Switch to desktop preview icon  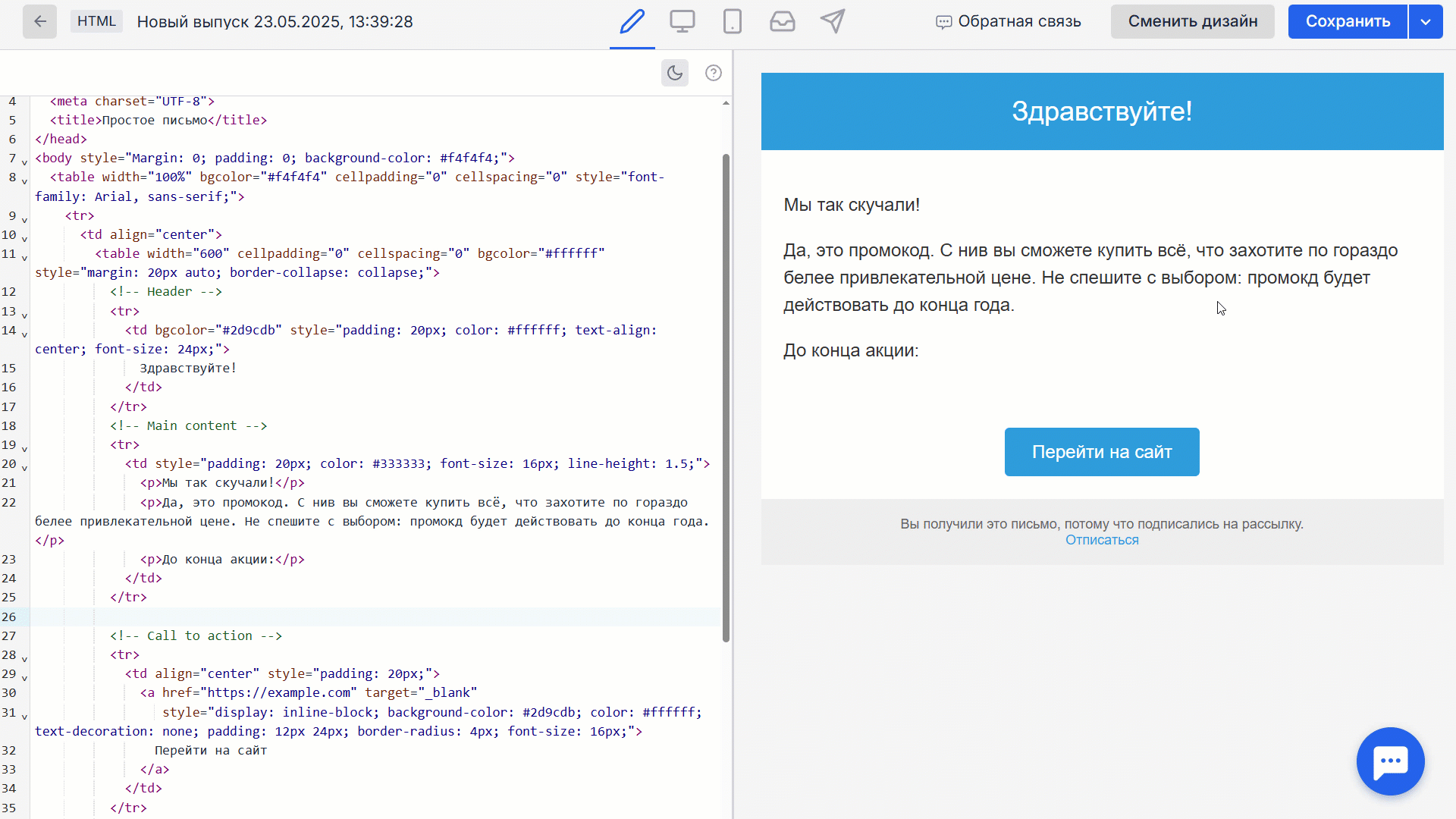[x=682, y=21]
